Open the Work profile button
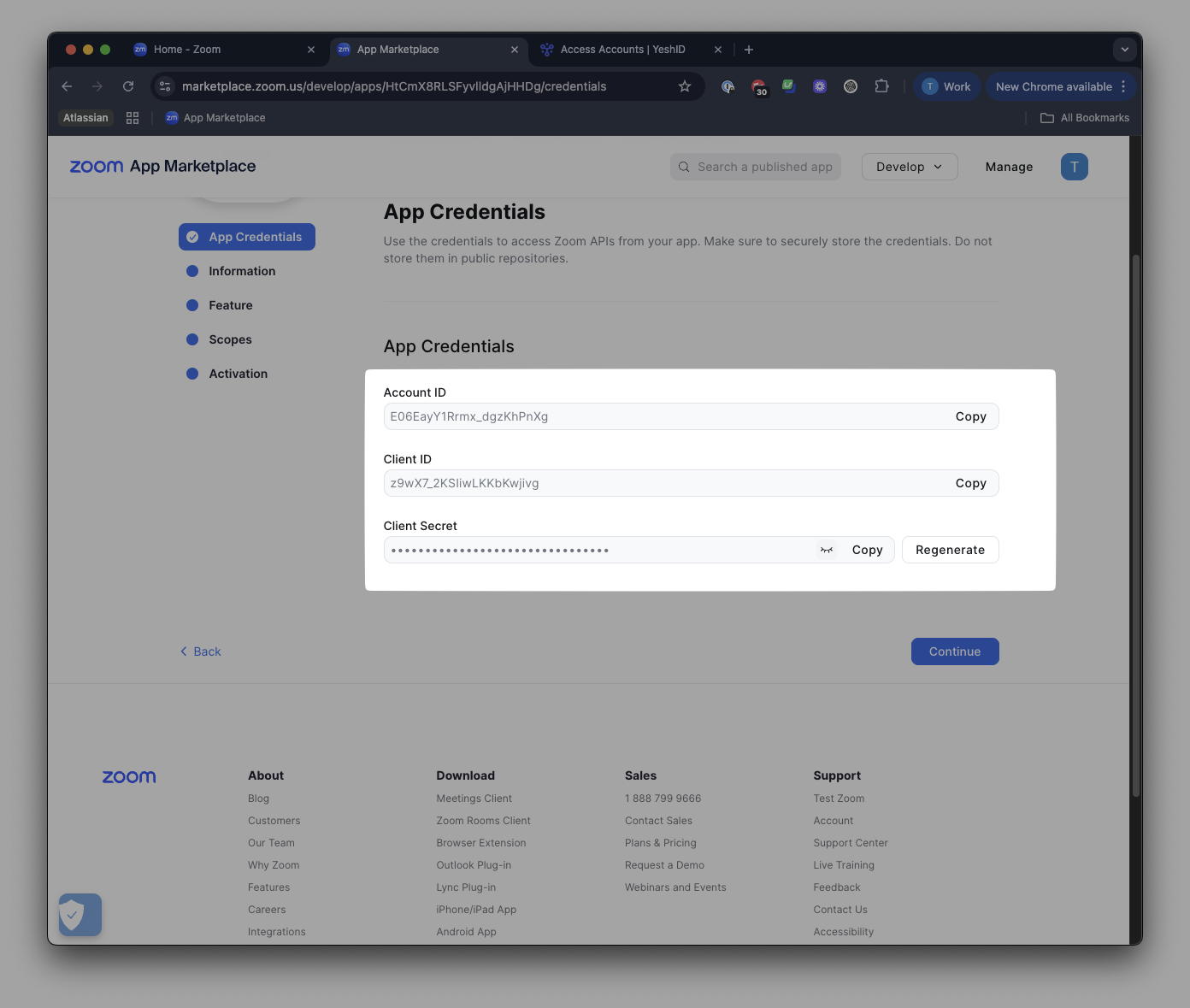The width and height of the screenshot is (1190, 1008). (946, 86)
